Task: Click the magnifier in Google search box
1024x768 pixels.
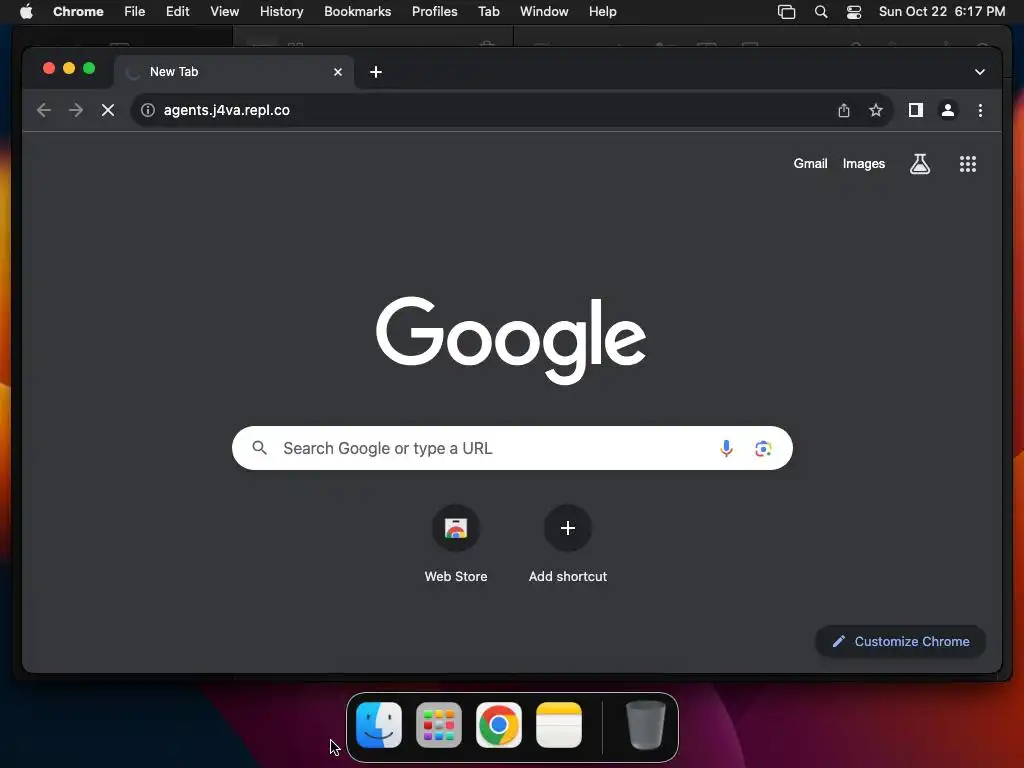Action: coord(259,448)
